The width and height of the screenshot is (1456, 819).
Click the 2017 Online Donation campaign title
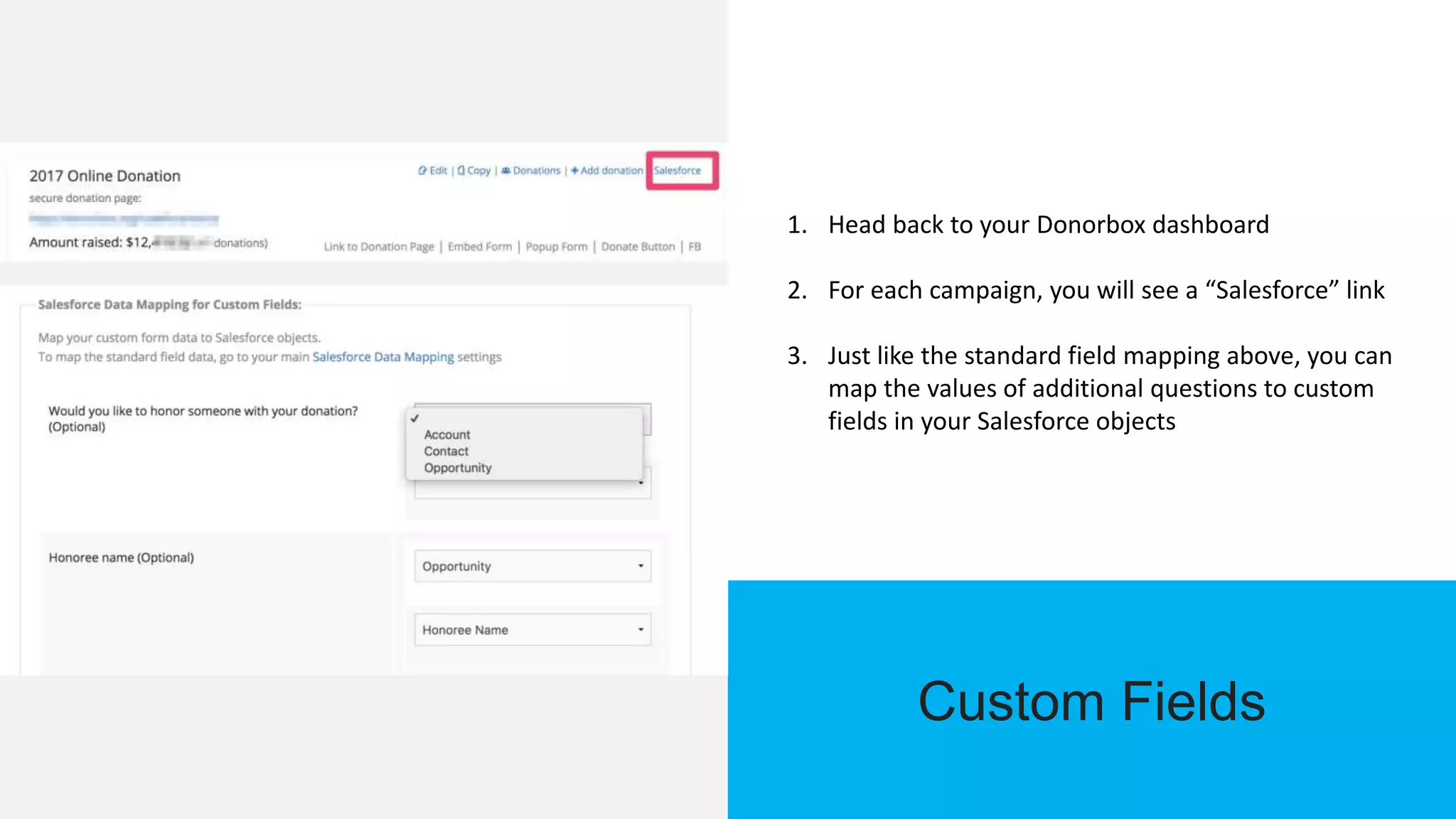coord(105,176)
